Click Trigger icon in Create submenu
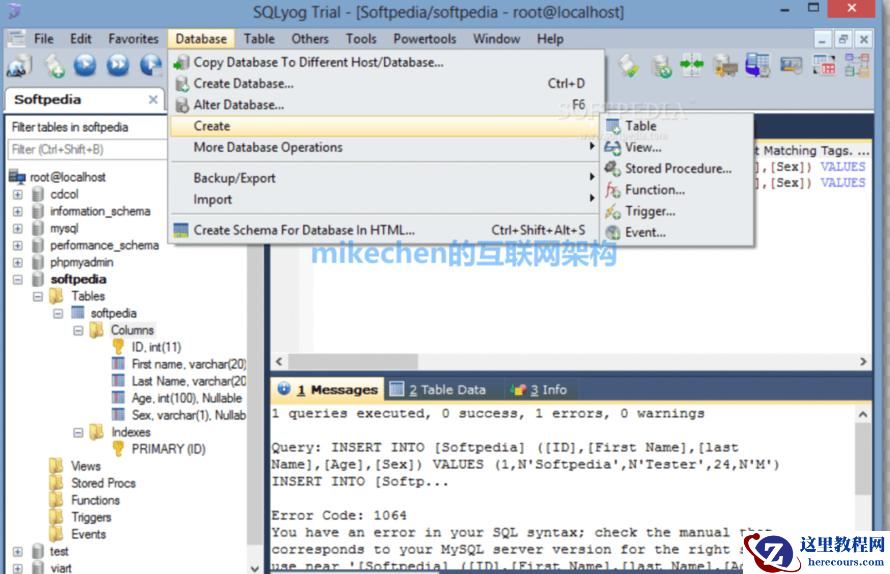890x574 pixels. click(612, 211)
